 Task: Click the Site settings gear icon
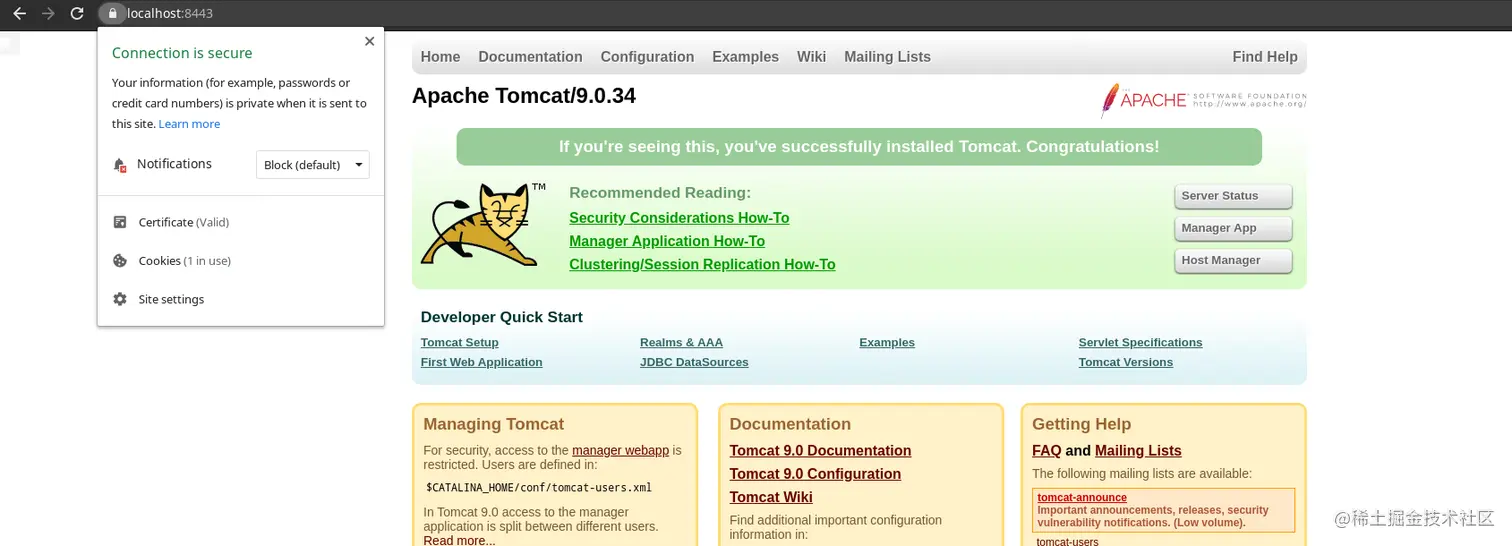point(120,299)
